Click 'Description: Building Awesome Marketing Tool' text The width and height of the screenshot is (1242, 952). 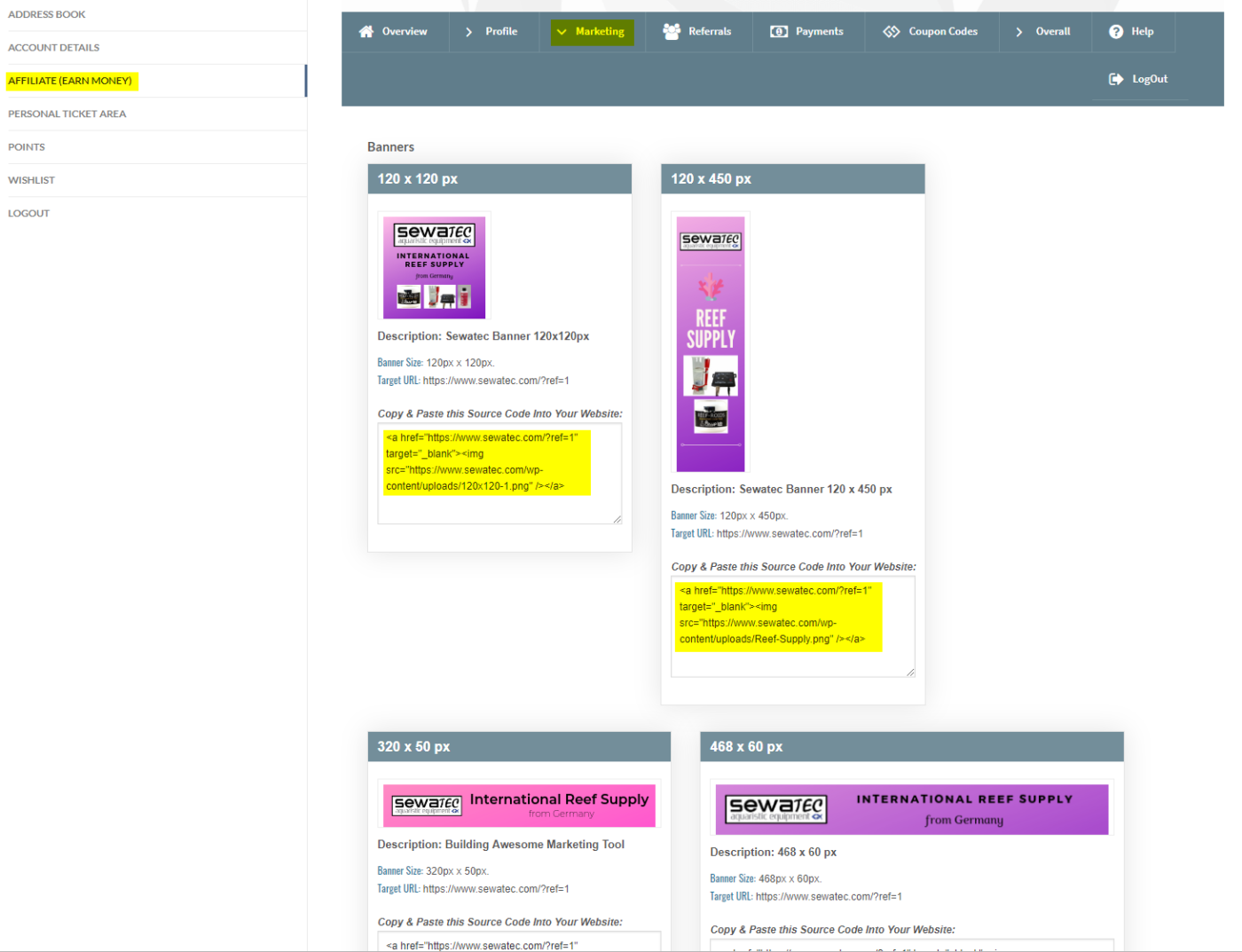[501, 845]
